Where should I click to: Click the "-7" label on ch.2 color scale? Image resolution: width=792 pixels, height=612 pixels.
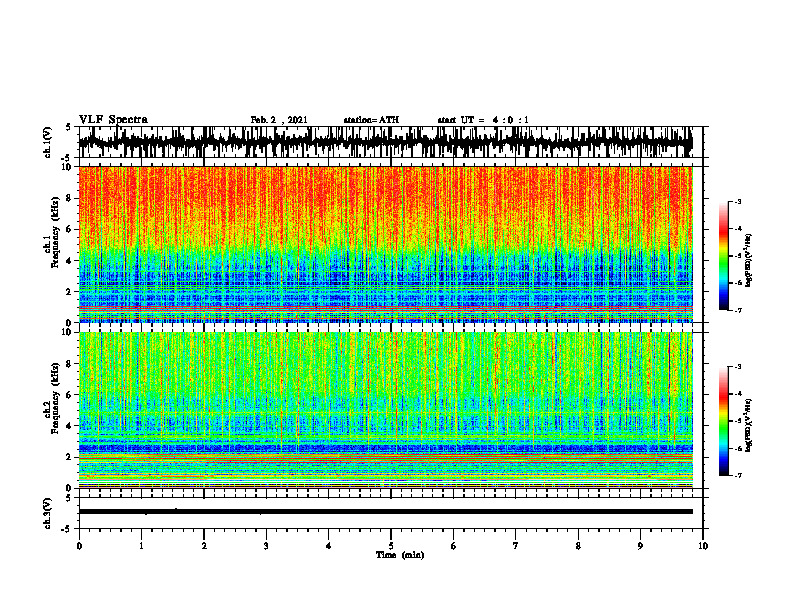tap(738, 475)
